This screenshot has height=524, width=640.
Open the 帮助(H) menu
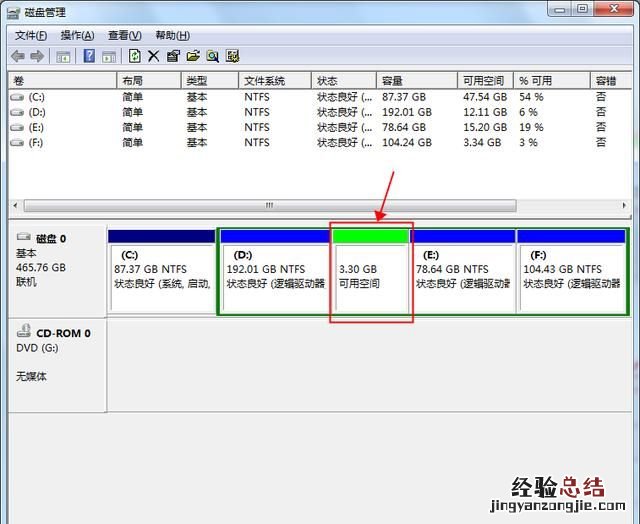(172, 35)
